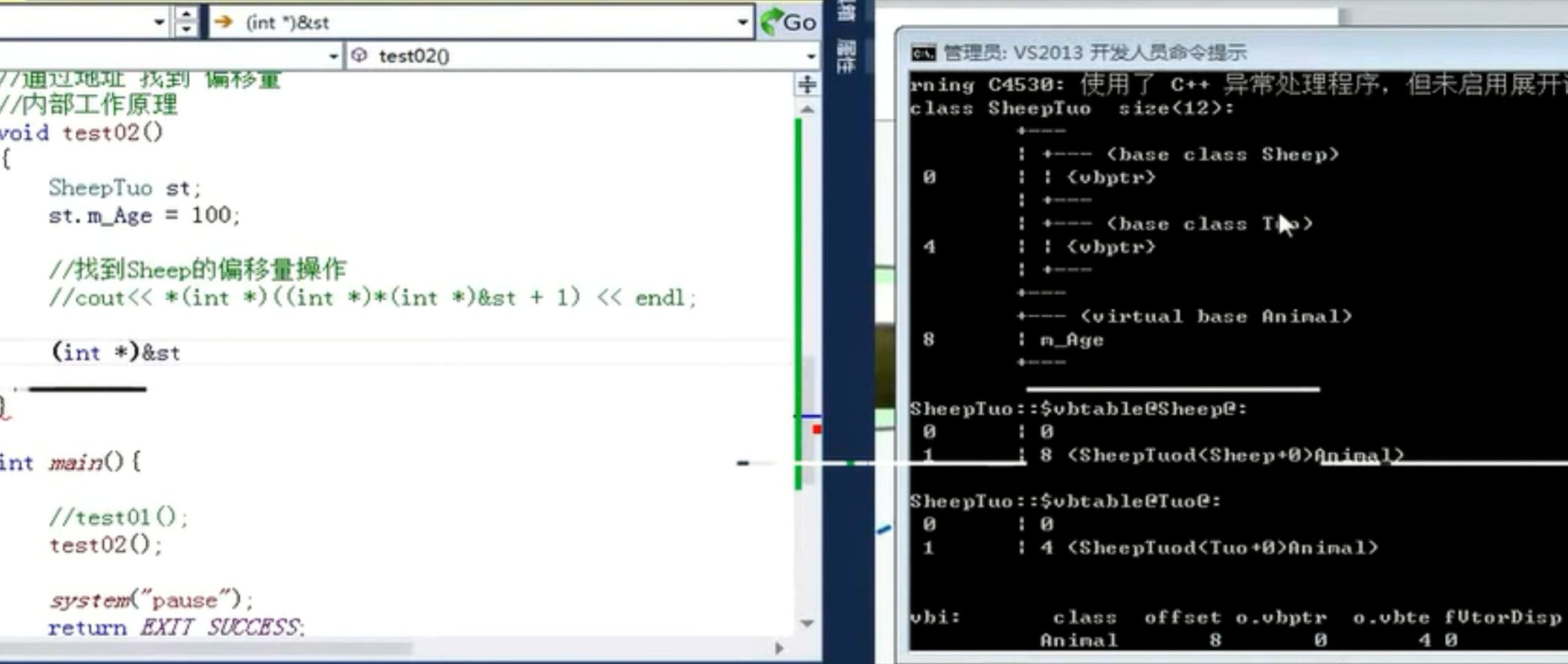Click the up/down stepper beside the find box

pyautogui.click(x=186, y=22)
